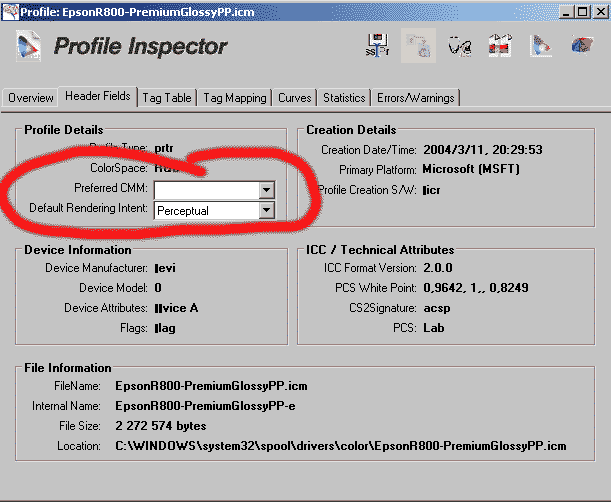Click the Location path C:\WINDOWS\system32 value
Image resolution: width=611 pixels, height=502 pixels.
[341, 445]
